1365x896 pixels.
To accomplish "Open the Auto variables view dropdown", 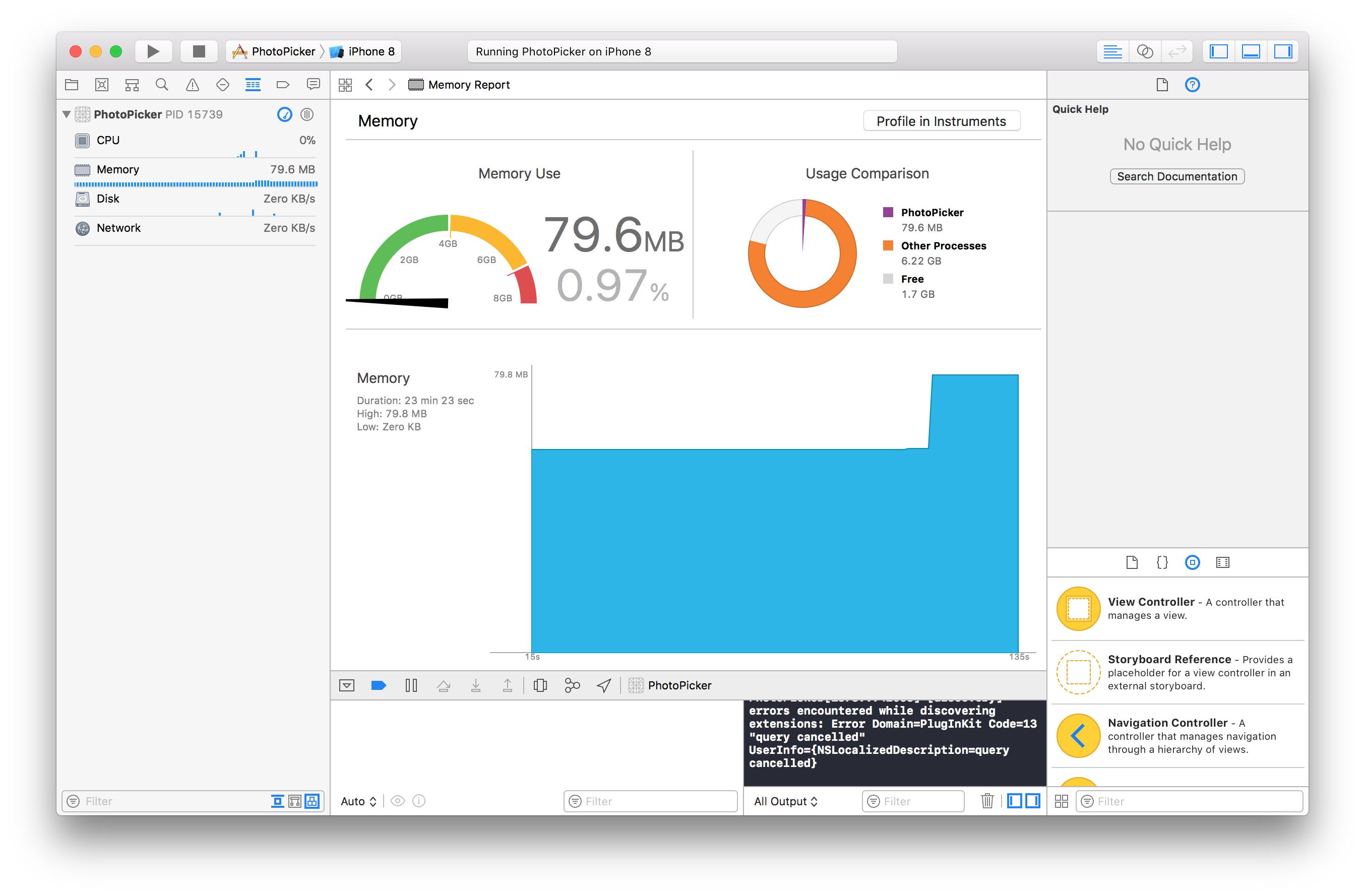I will (358, 801).
